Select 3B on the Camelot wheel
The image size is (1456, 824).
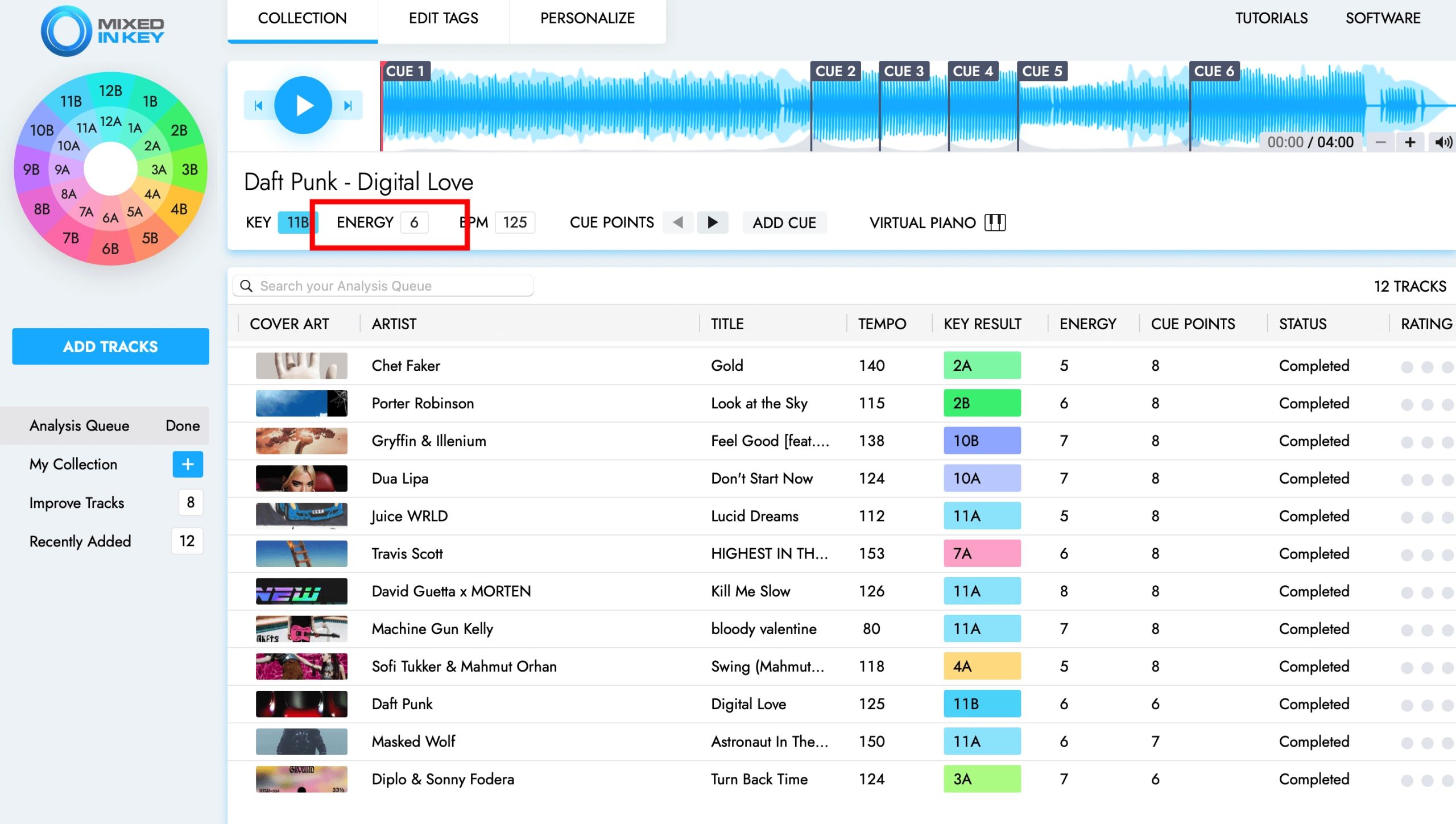(189, 169)
